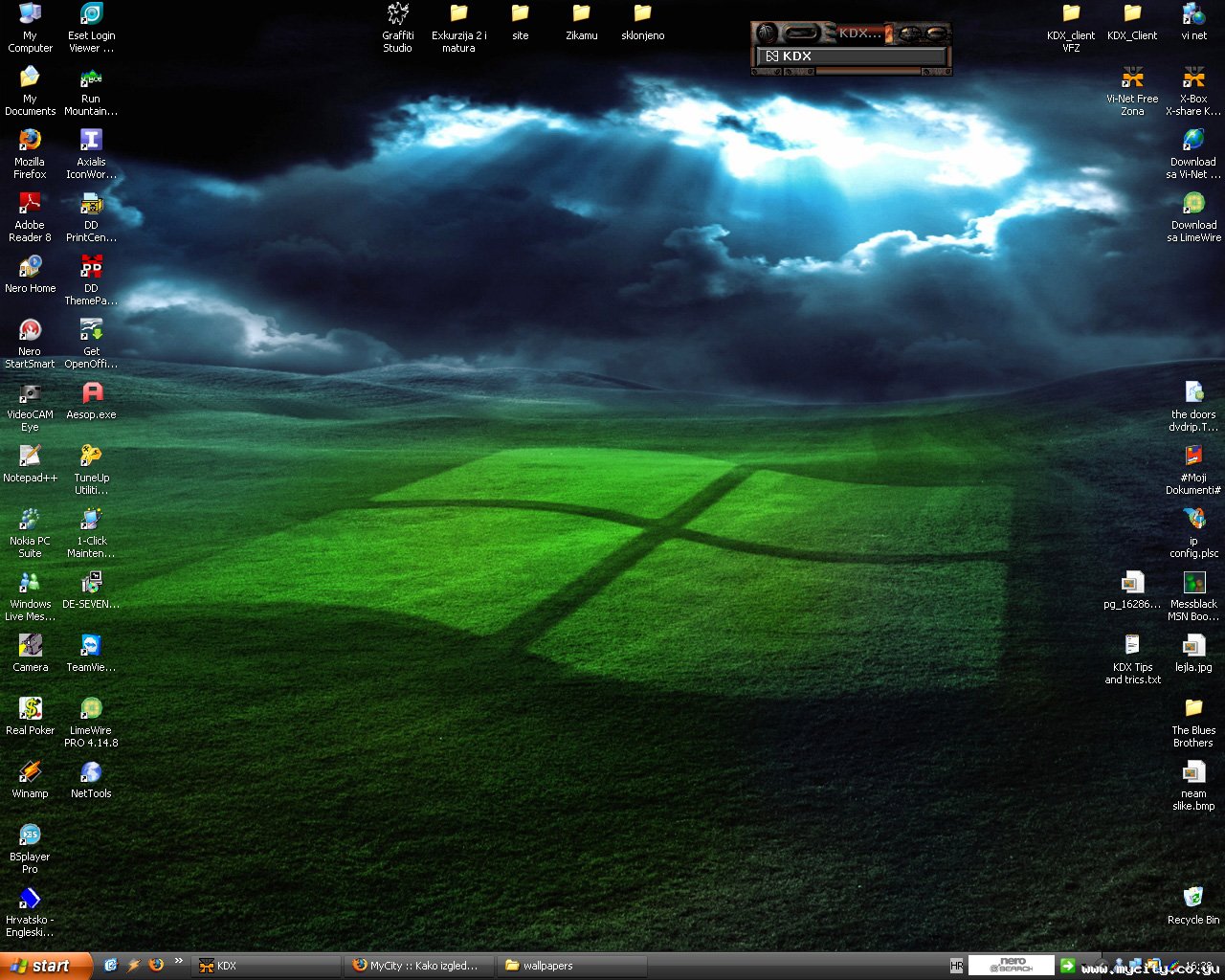Image resolution: width=1225 pixels, height=980 pixels.
Task: Click the Zikamu desktop folder
Action: pyautogui.click(x=581, y=21)
